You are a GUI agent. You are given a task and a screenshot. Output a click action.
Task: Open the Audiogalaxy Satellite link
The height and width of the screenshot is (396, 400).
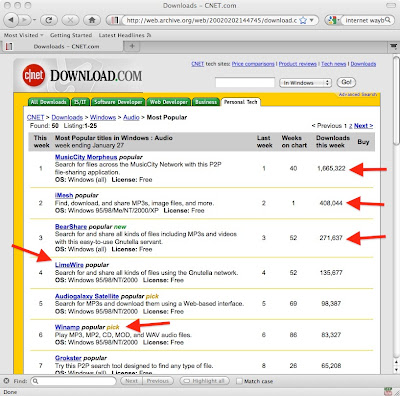(x=87, y=296)
